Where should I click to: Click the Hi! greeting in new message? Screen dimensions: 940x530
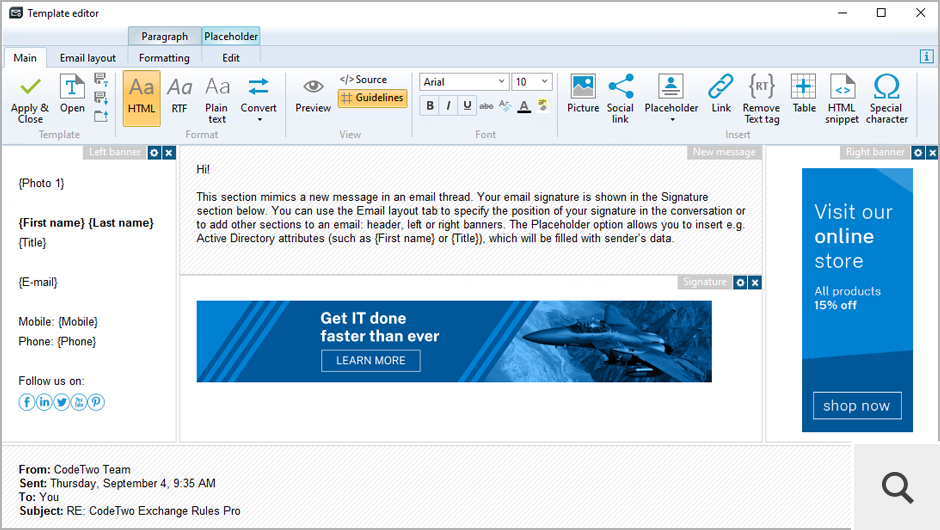pyautogui.click(x=203, y=170)
